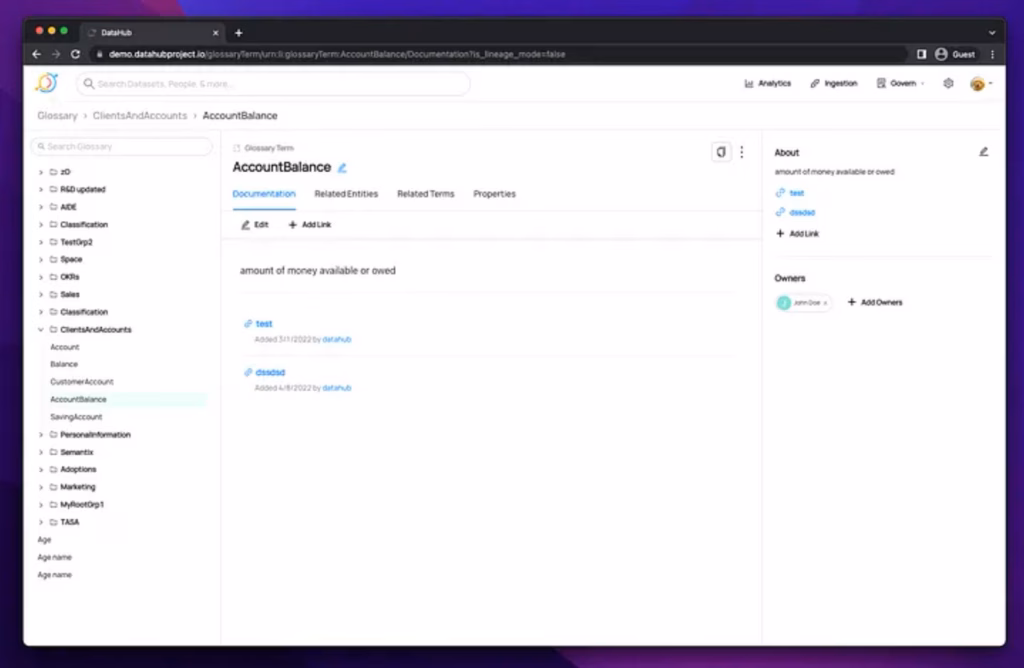Click the pencil icon beside AccountBalance title
The width and height of the screenshot is (1024, 668).
pos(342,168)
